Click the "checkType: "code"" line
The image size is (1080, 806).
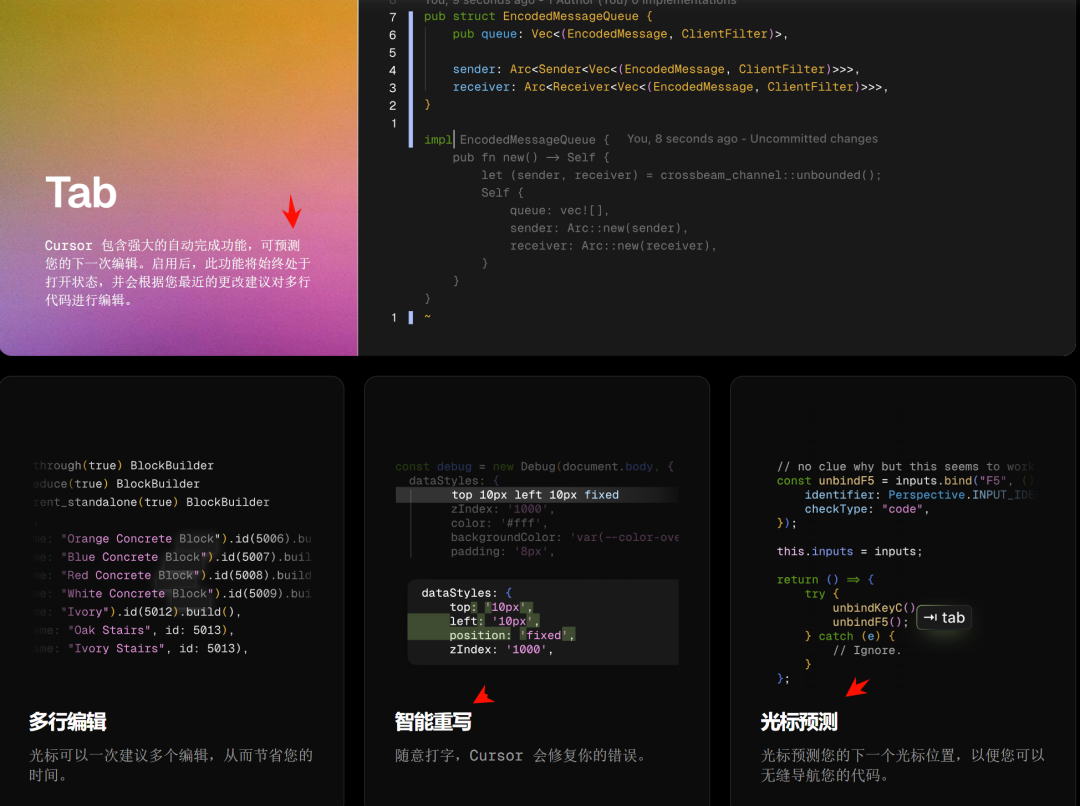pos(867,509)
